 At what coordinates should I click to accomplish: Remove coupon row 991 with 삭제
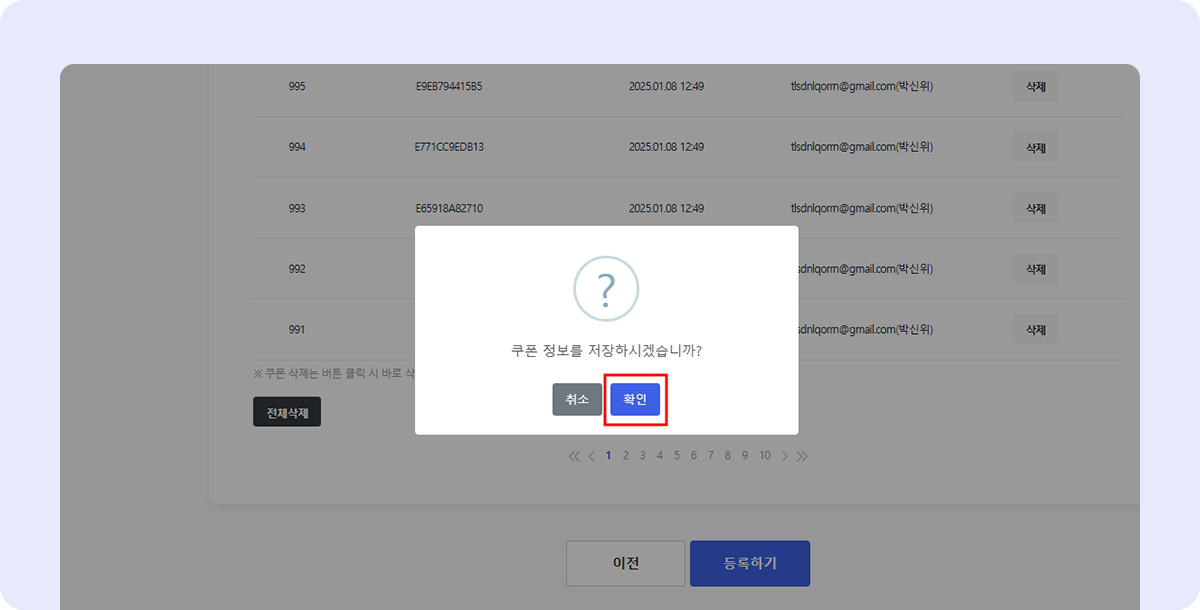(x=1035, y=330)
